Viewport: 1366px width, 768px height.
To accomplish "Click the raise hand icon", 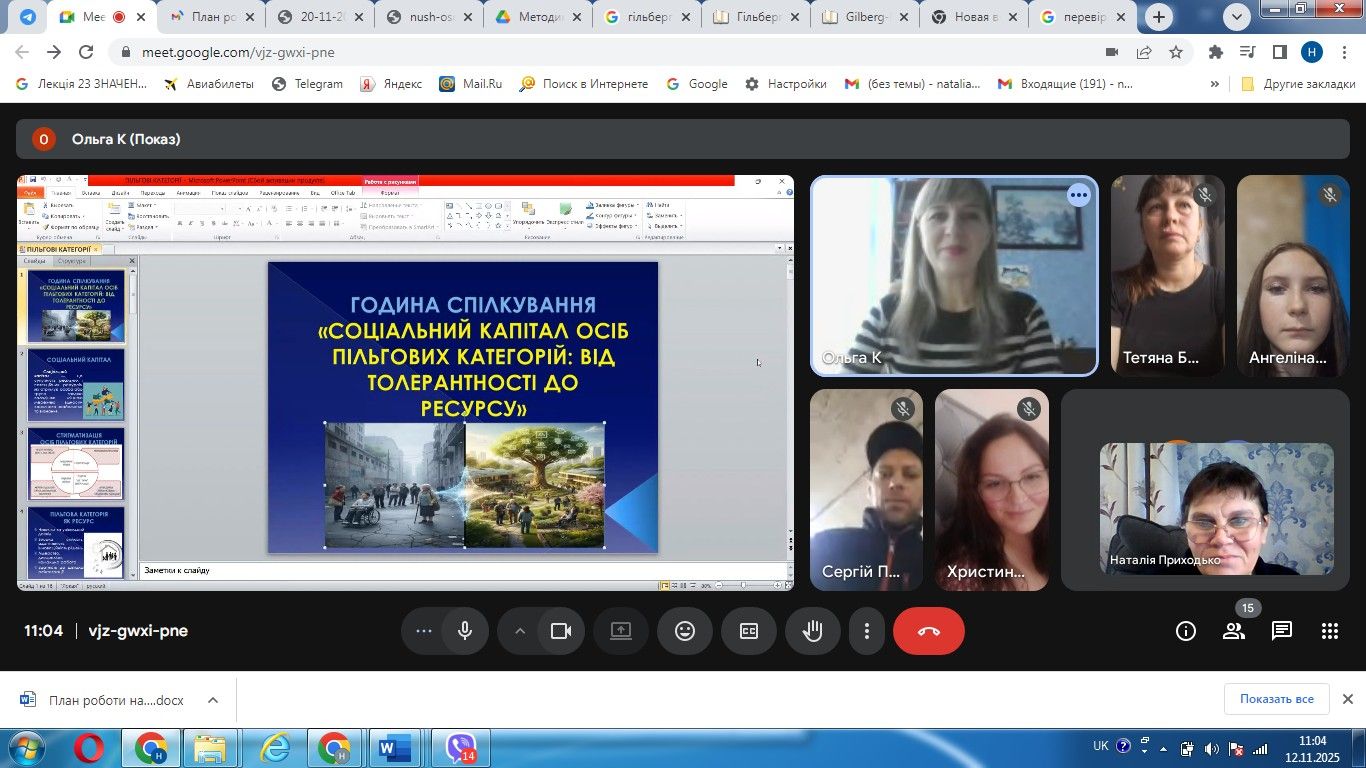I will pyautogui.click(x=812, y=631).
